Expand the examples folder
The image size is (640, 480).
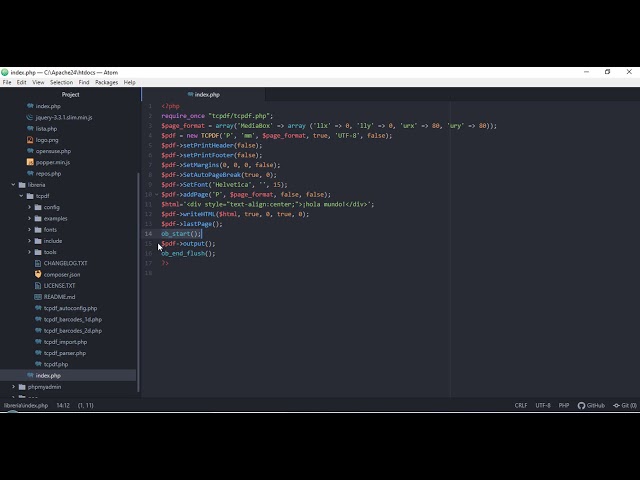point(30,218)
